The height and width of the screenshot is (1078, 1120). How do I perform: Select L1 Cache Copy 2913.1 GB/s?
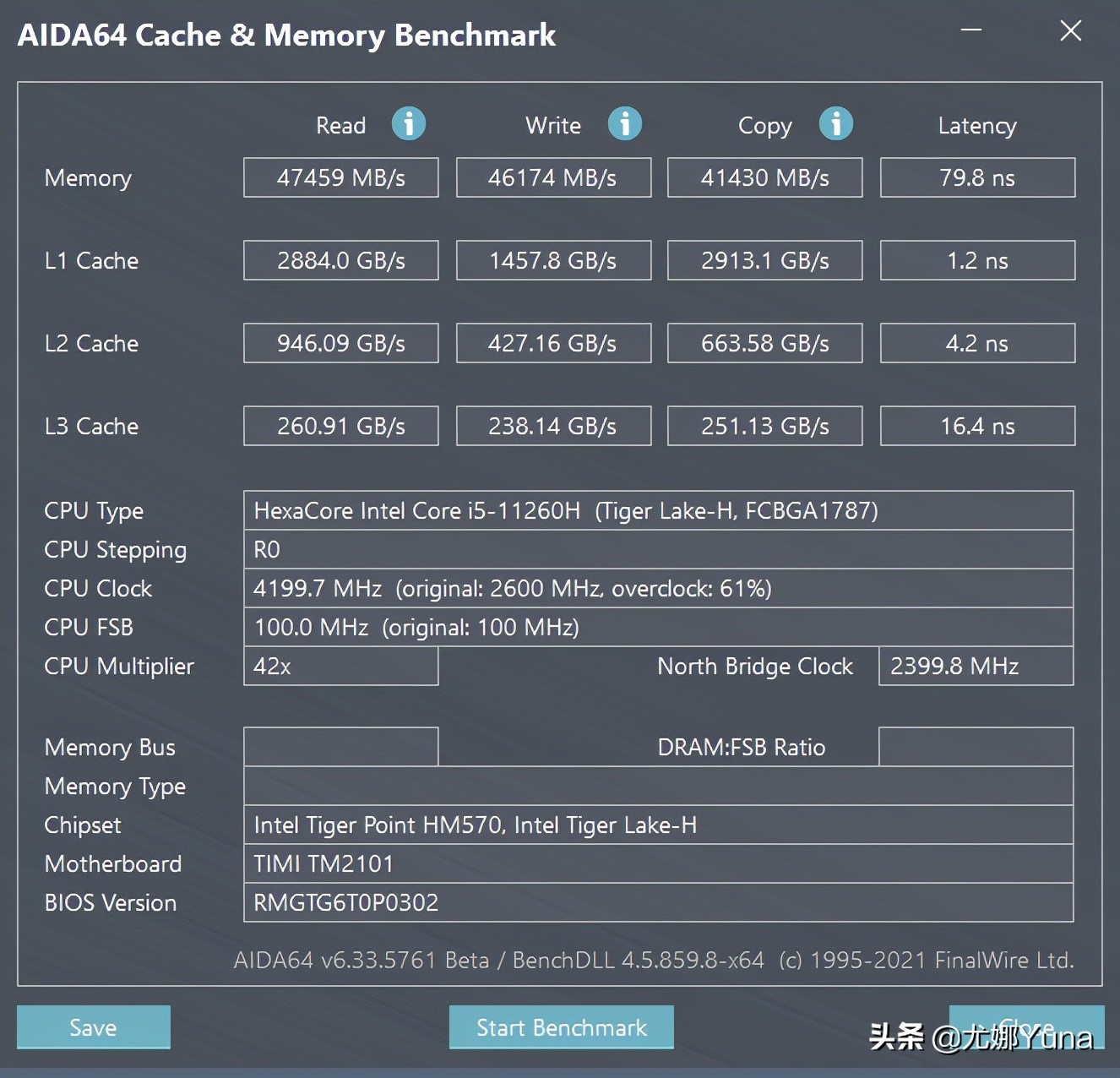coord(765,260)
